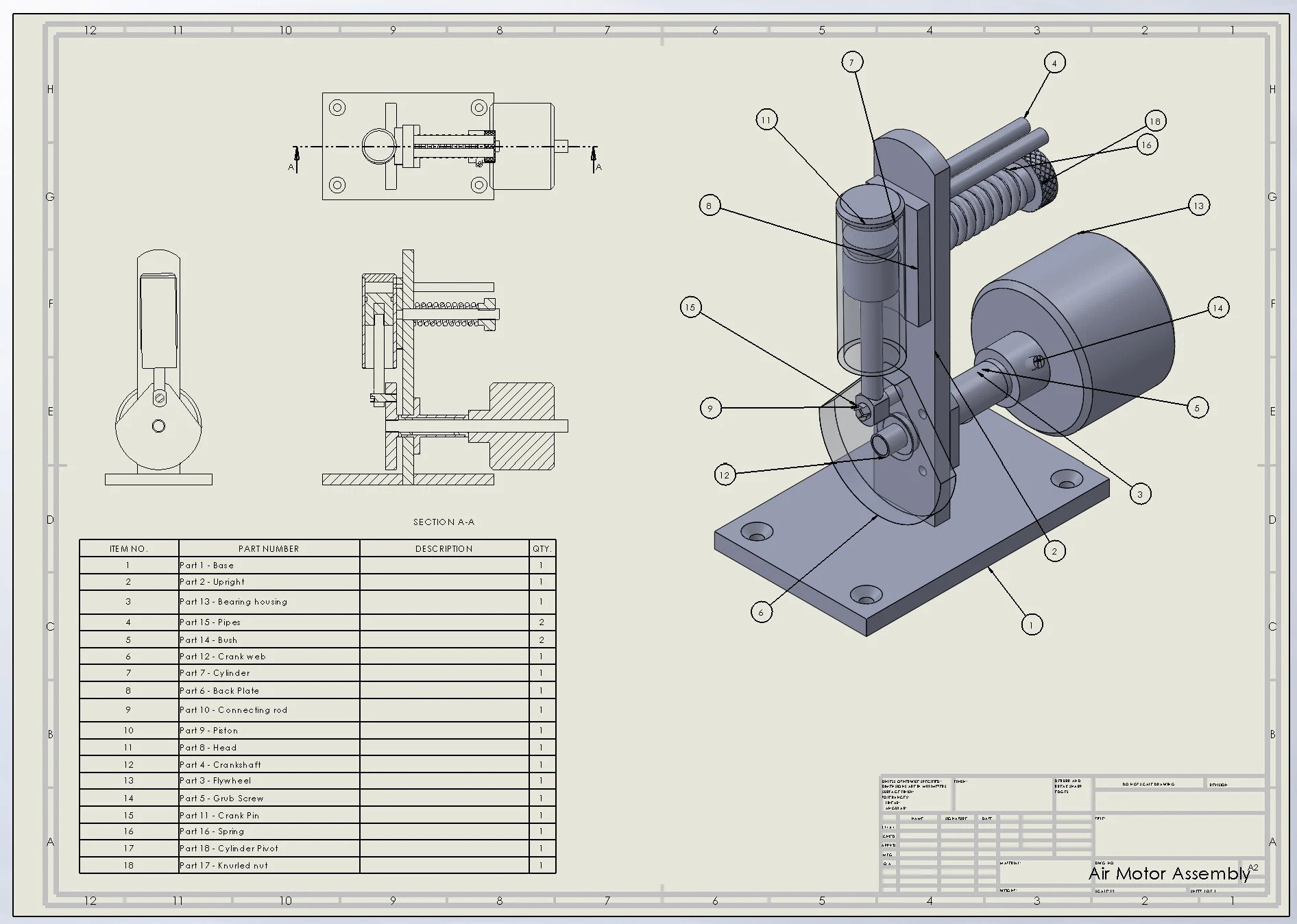Click balloon 6 for the crank web
Image resolution: width=1297 pixels, height=924 pixels.
(x=761, y=612)
